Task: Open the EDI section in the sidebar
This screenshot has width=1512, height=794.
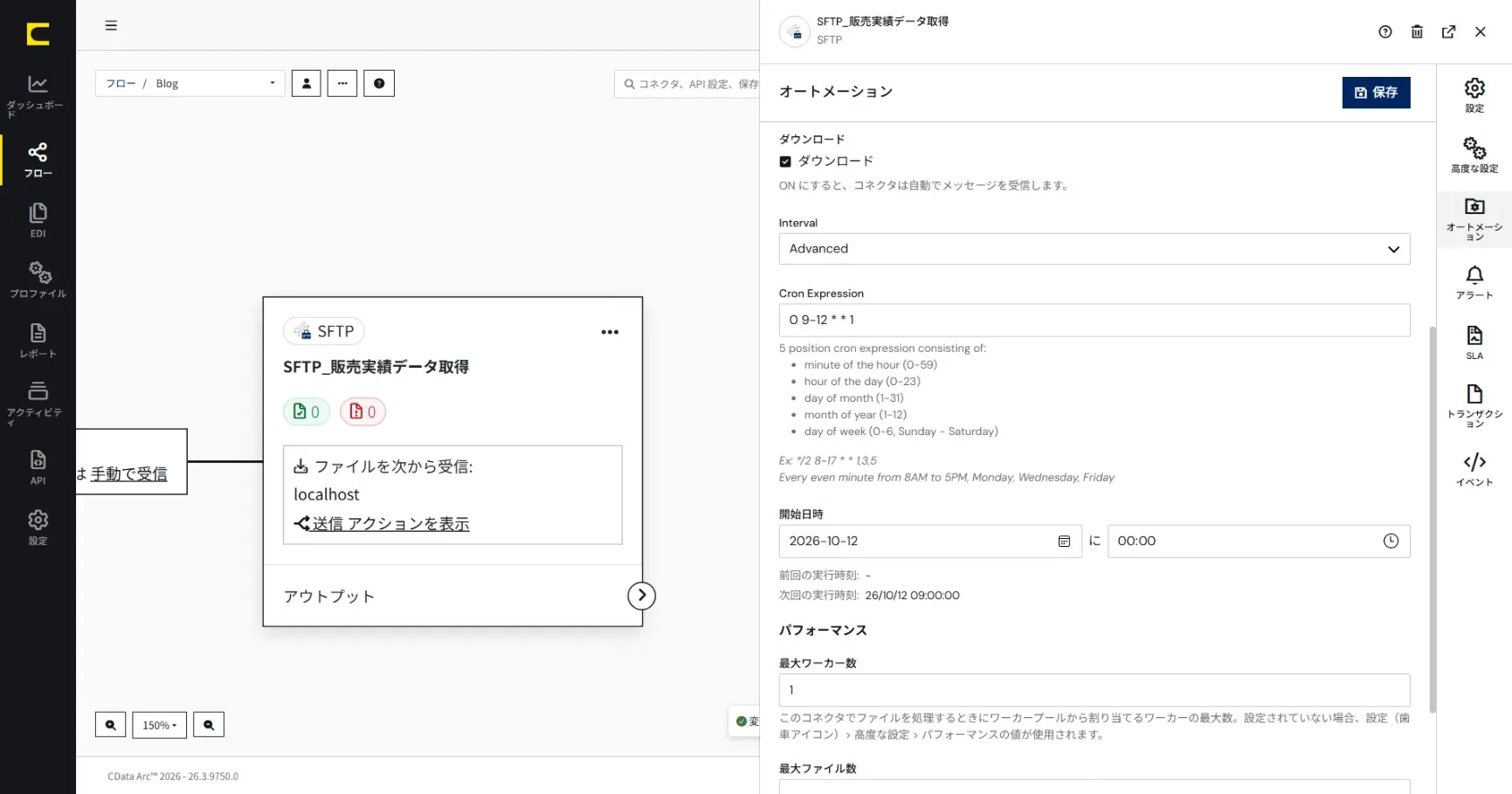Action: pos(38,220)
